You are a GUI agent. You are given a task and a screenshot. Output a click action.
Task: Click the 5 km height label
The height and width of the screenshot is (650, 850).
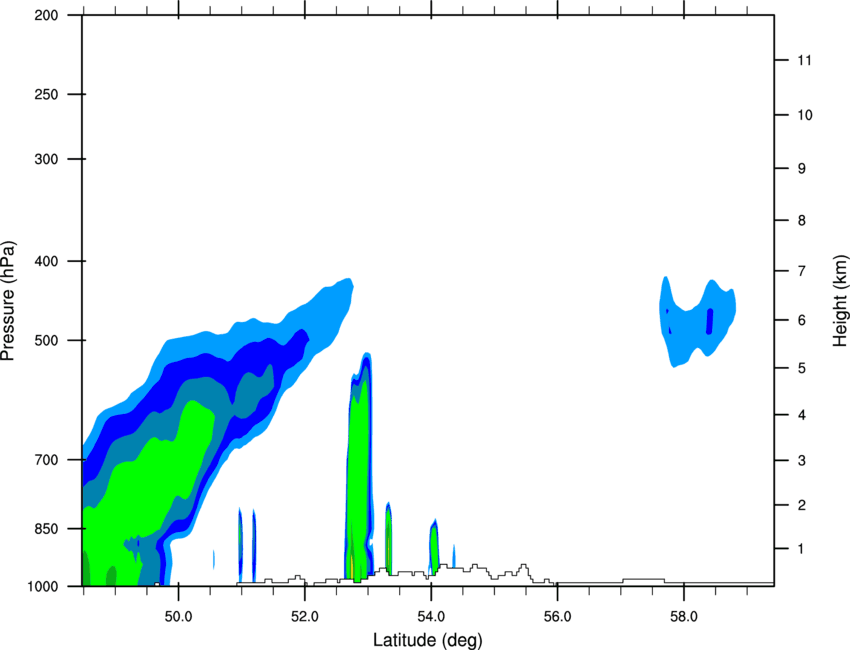tap(802, 368)
